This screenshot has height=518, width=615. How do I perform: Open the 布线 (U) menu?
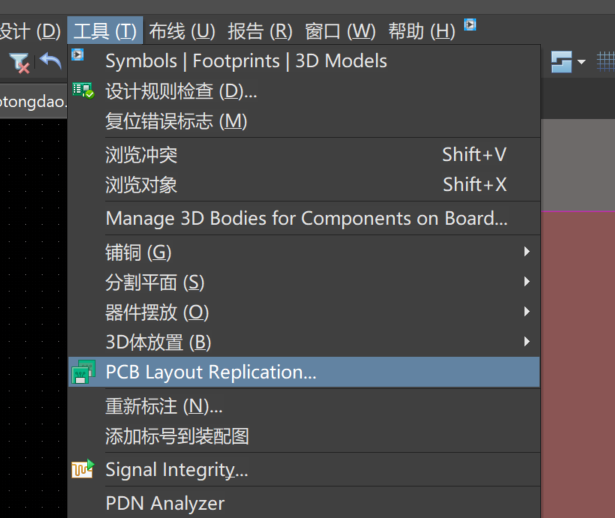[x=182, y=31]
